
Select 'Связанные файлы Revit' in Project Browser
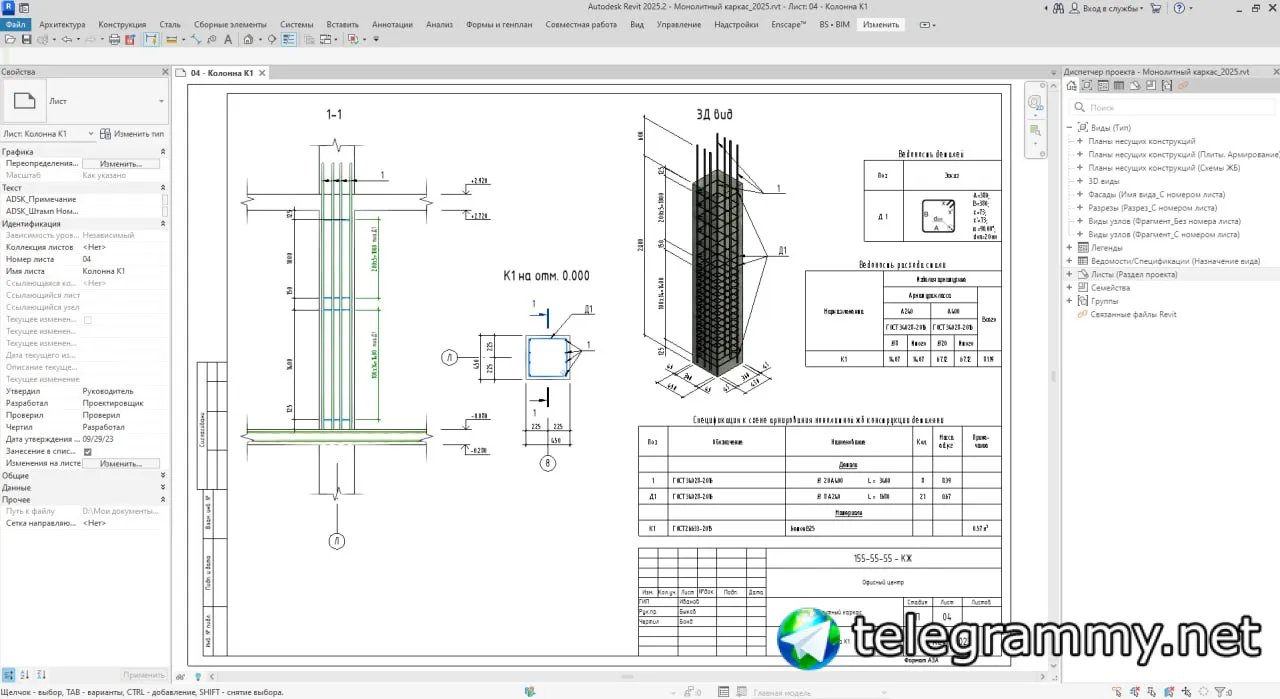pyautogui.click(x=1133, y=314)
